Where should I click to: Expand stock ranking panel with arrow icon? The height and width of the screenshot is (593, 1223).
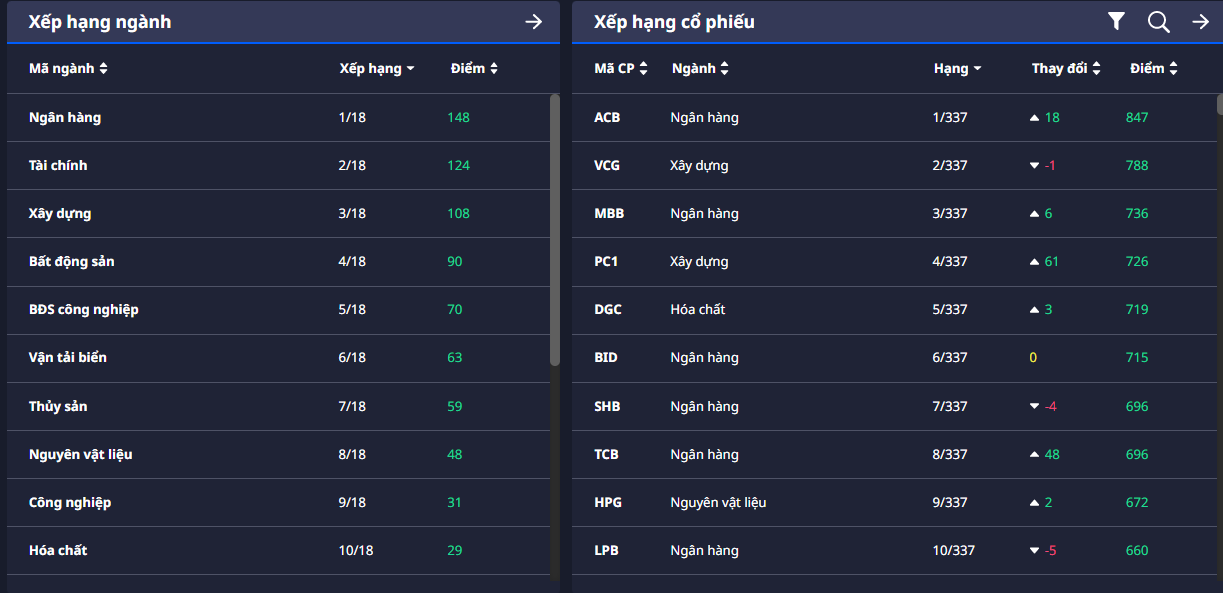(1200, 21)
